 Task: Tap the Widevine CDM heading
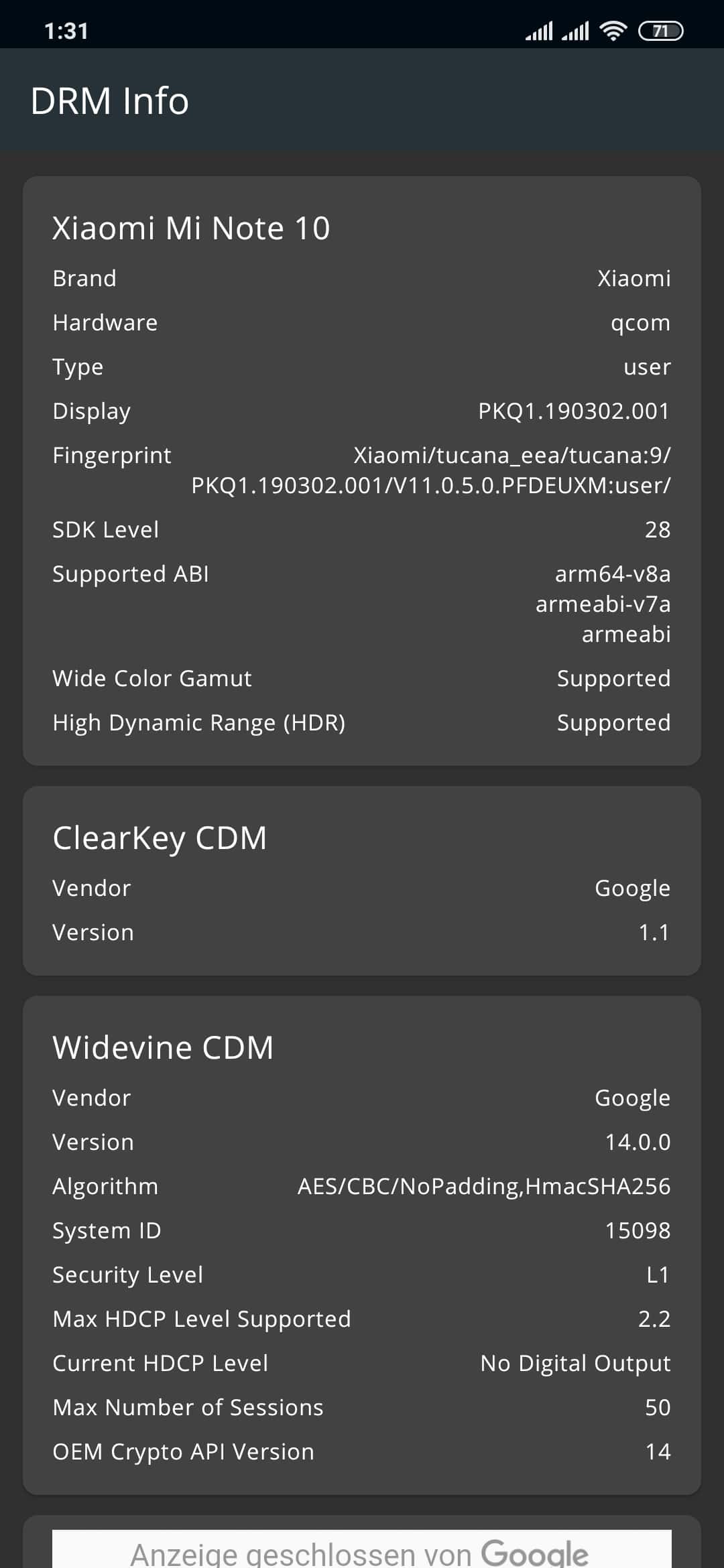tap(163, 1047)
